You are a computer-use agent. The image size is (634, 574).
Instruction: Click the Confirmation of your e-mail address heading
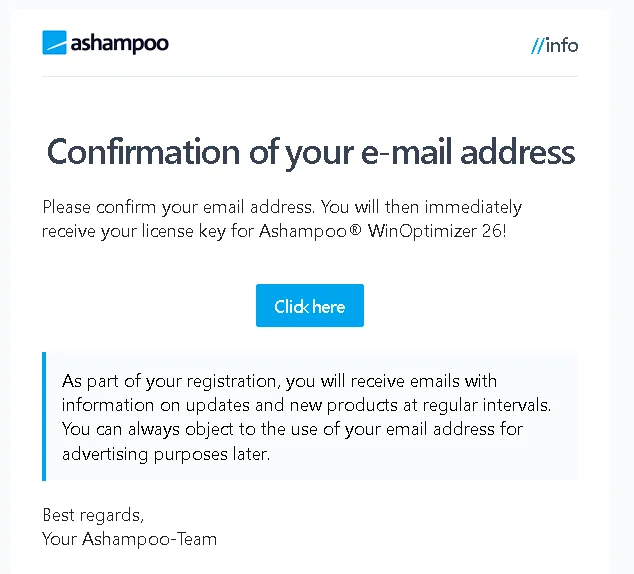point(311,152)
